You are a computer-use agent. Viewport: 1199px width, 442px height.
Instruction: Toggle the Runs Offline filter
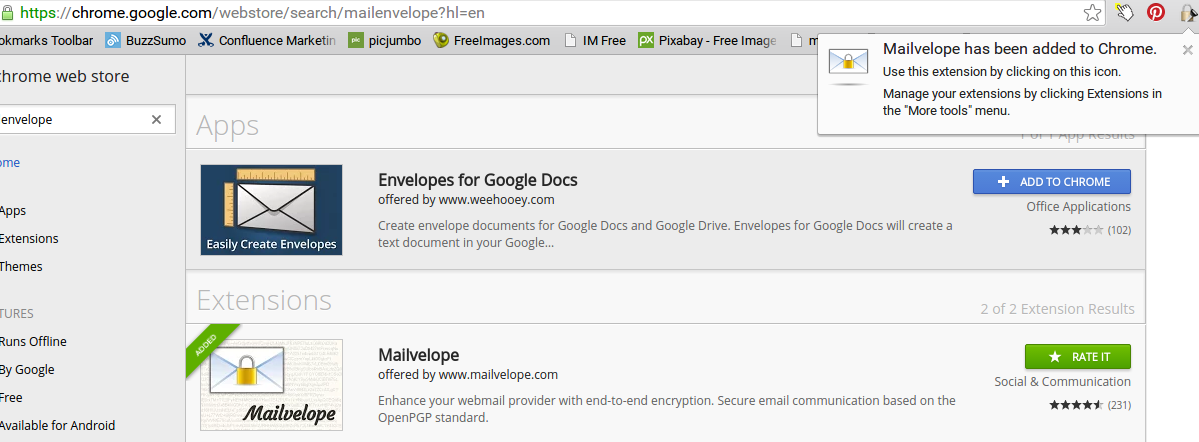coord(34,341)
